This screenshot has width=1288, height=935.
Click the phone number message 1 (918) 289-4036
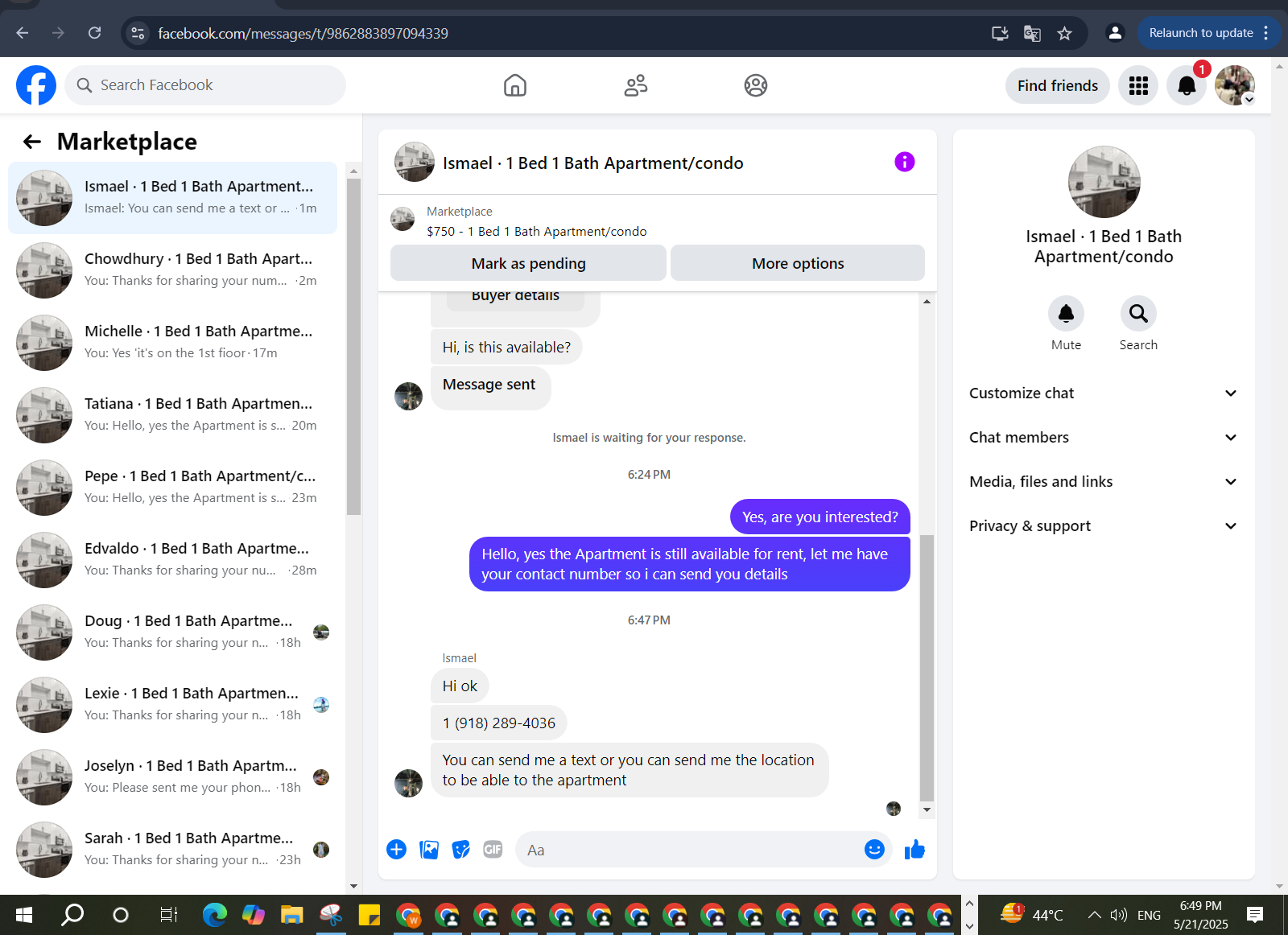click(x=499, y=723)
